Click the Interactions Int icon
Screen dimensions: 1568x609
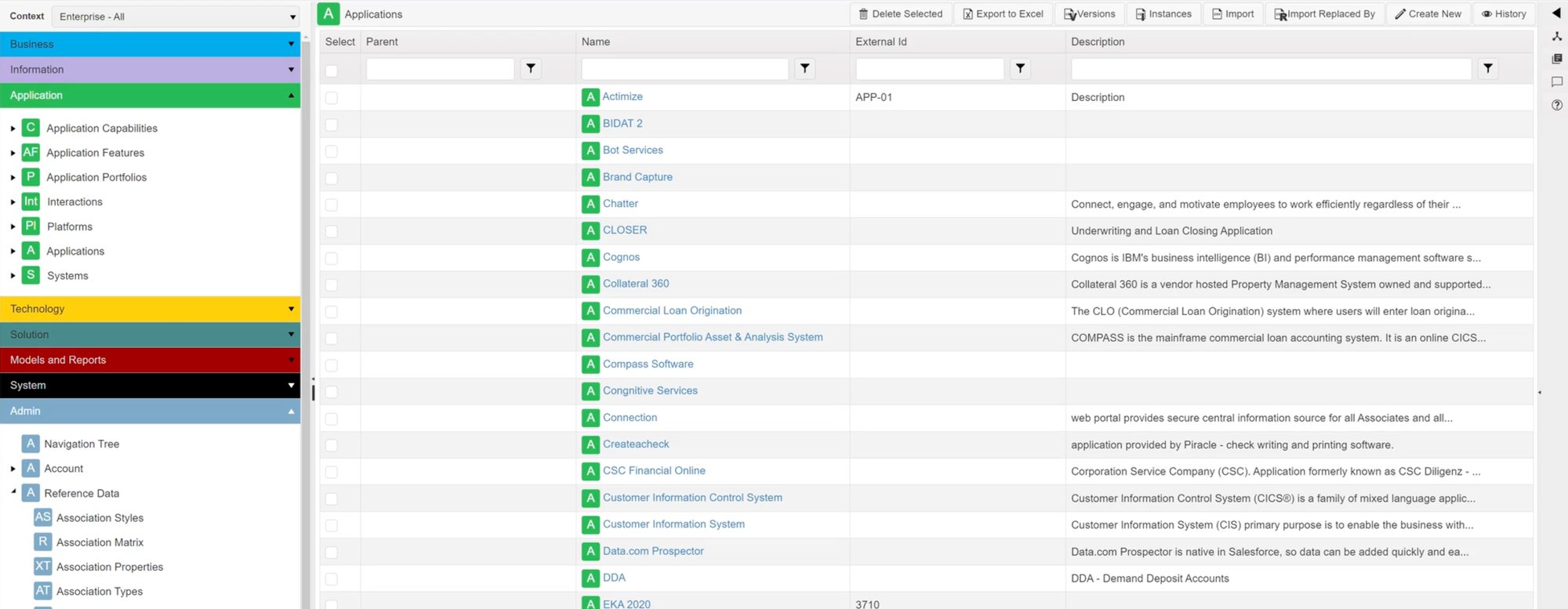click(x=31, y=201)
